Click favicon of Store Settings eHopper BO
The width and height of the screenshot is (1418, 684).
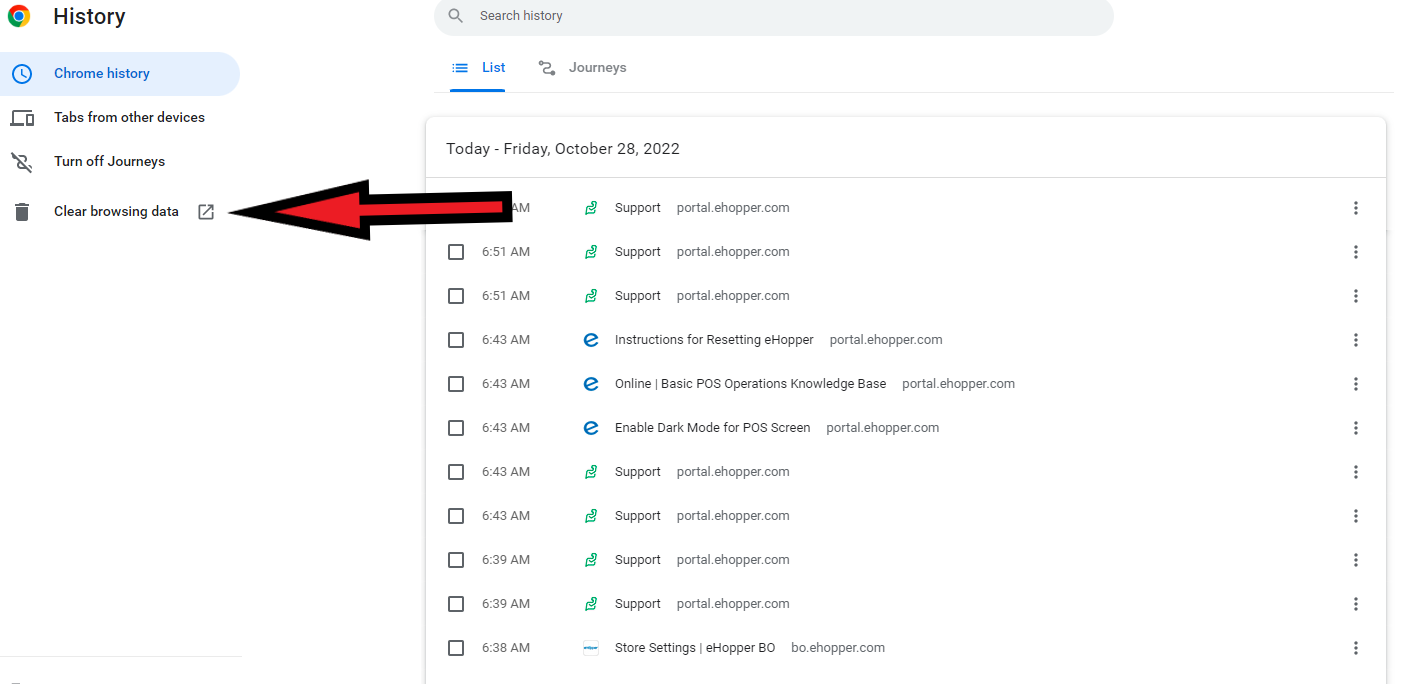pos(591,648)
